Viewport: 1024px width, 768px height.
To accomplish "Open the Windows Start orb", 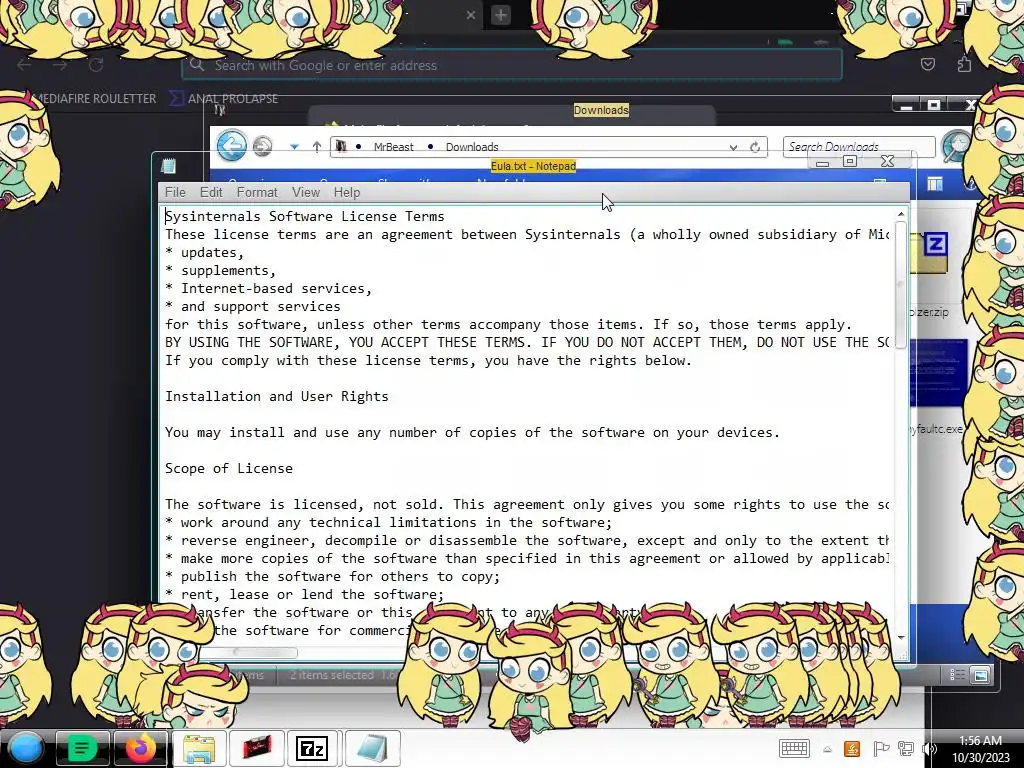I will click(x=26, y=748).
